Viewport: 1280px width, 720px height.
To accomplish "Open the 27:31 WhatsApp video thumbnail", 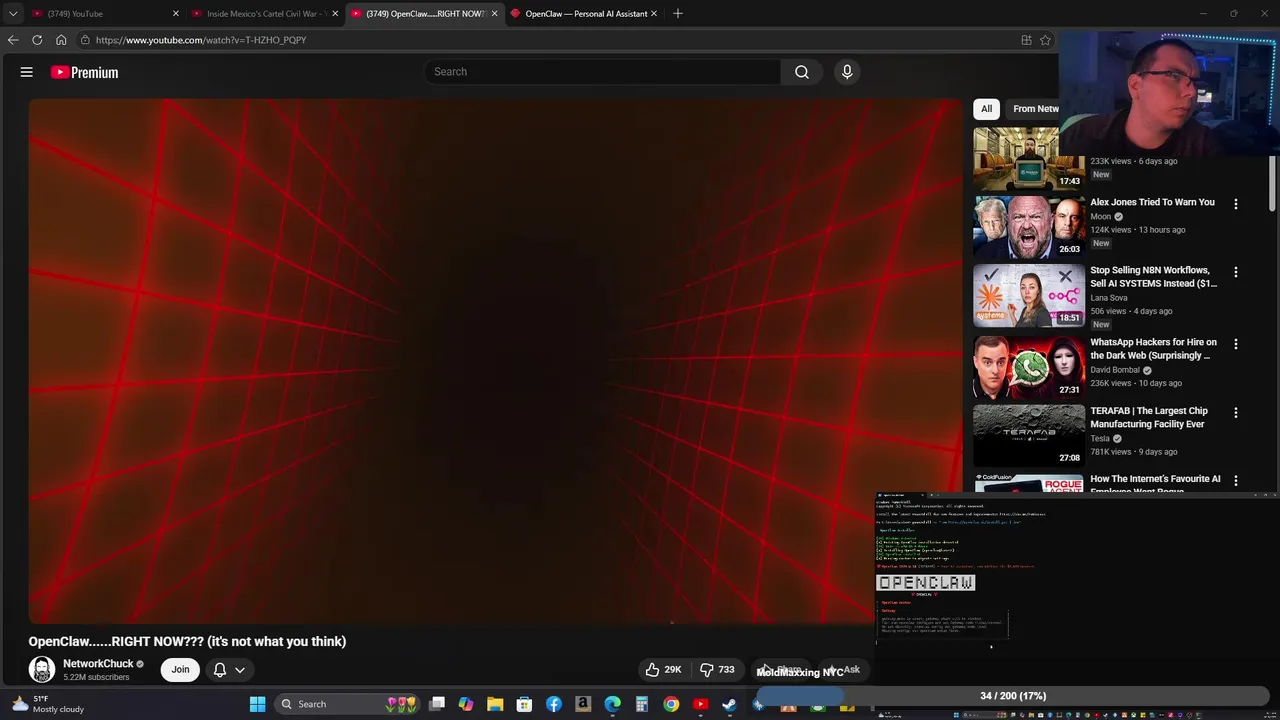I will pos(1029,367).
